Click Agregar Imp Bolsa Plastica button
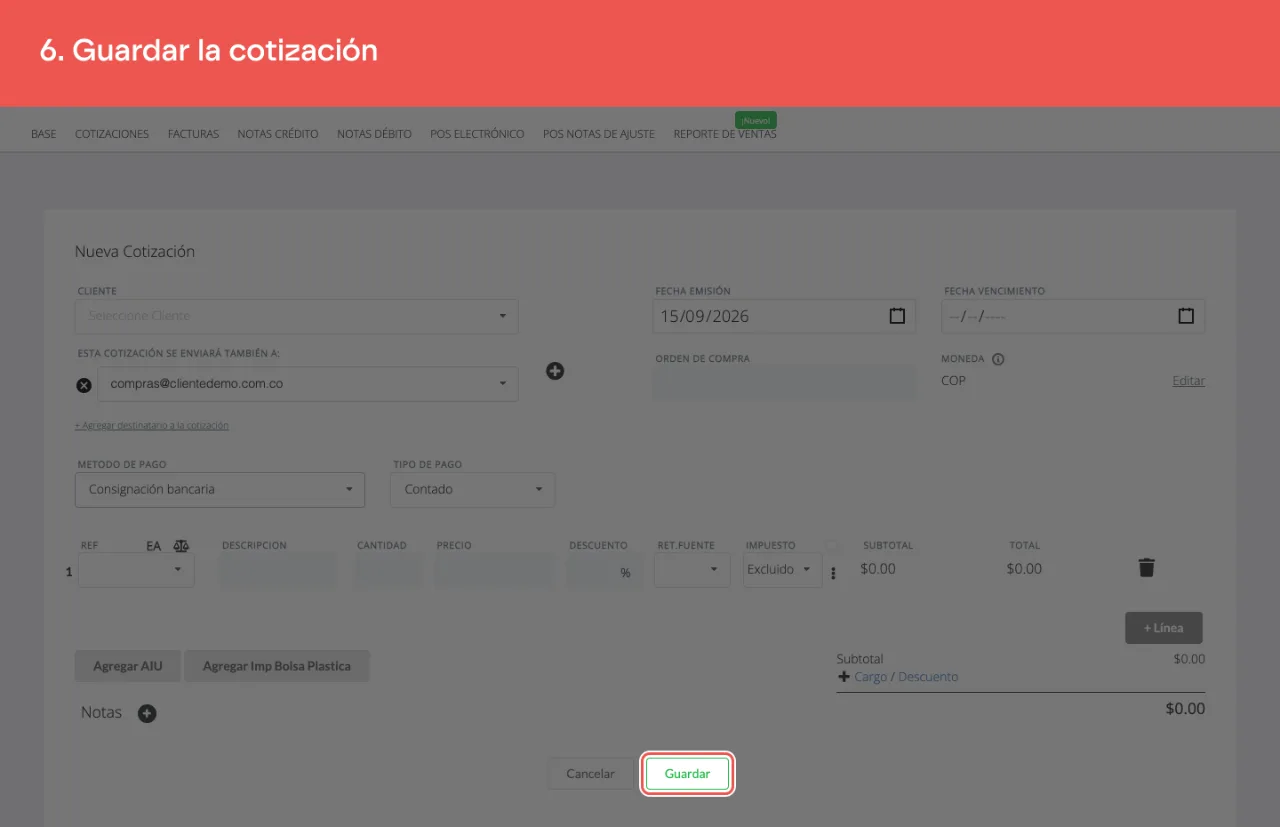The height and width of the screenshot is (827, 1280). (277, 666)
